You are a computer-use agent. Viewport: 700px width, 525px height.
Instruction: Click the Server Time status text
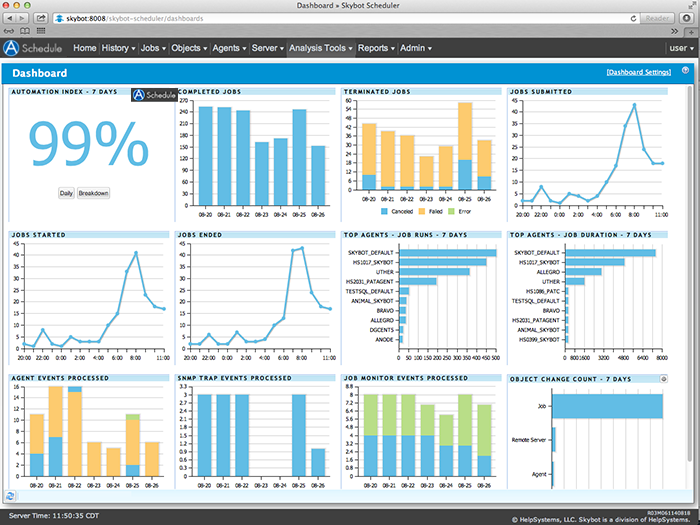54,516
